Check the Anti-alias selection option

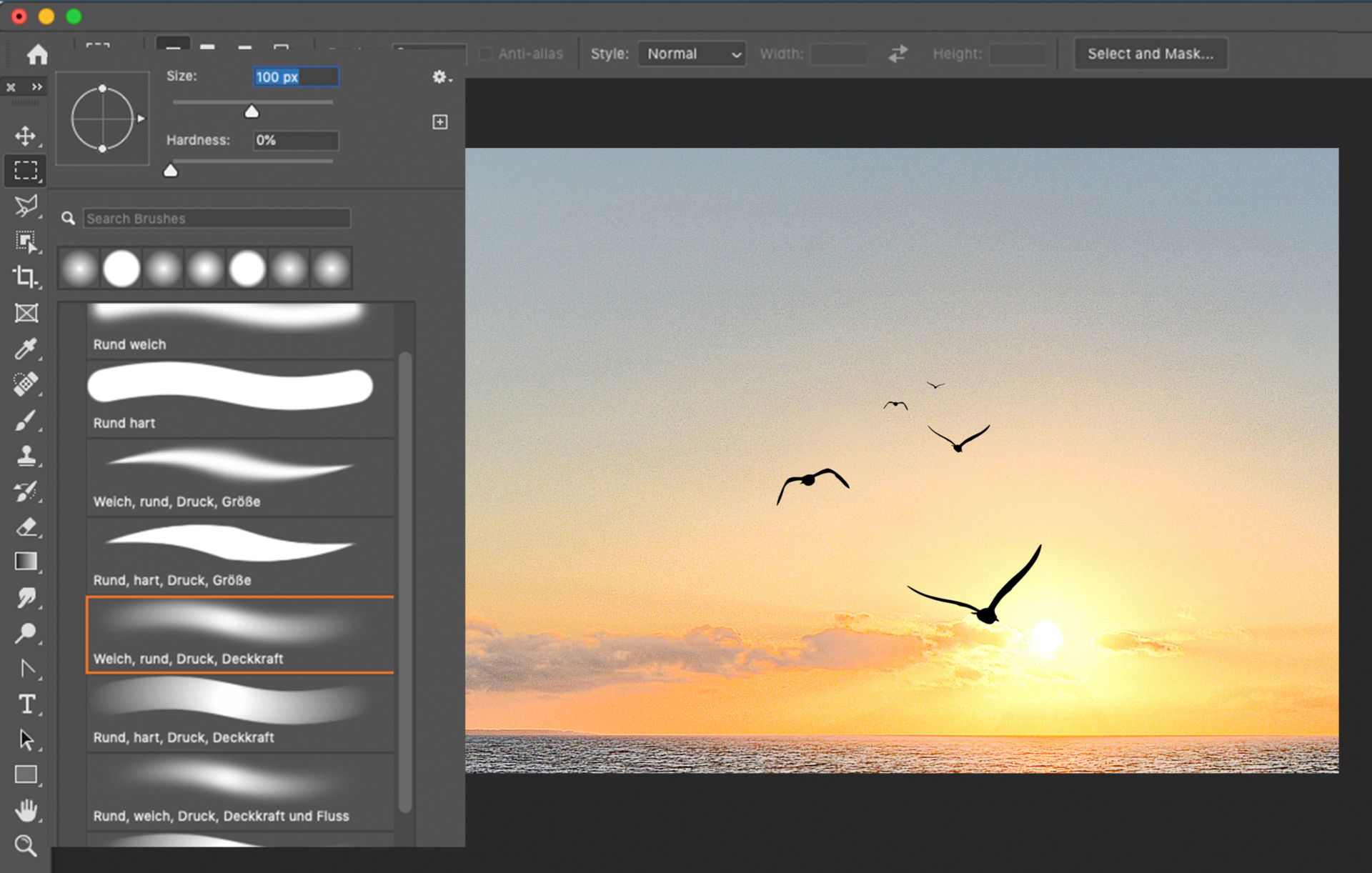tap(487, 53)
